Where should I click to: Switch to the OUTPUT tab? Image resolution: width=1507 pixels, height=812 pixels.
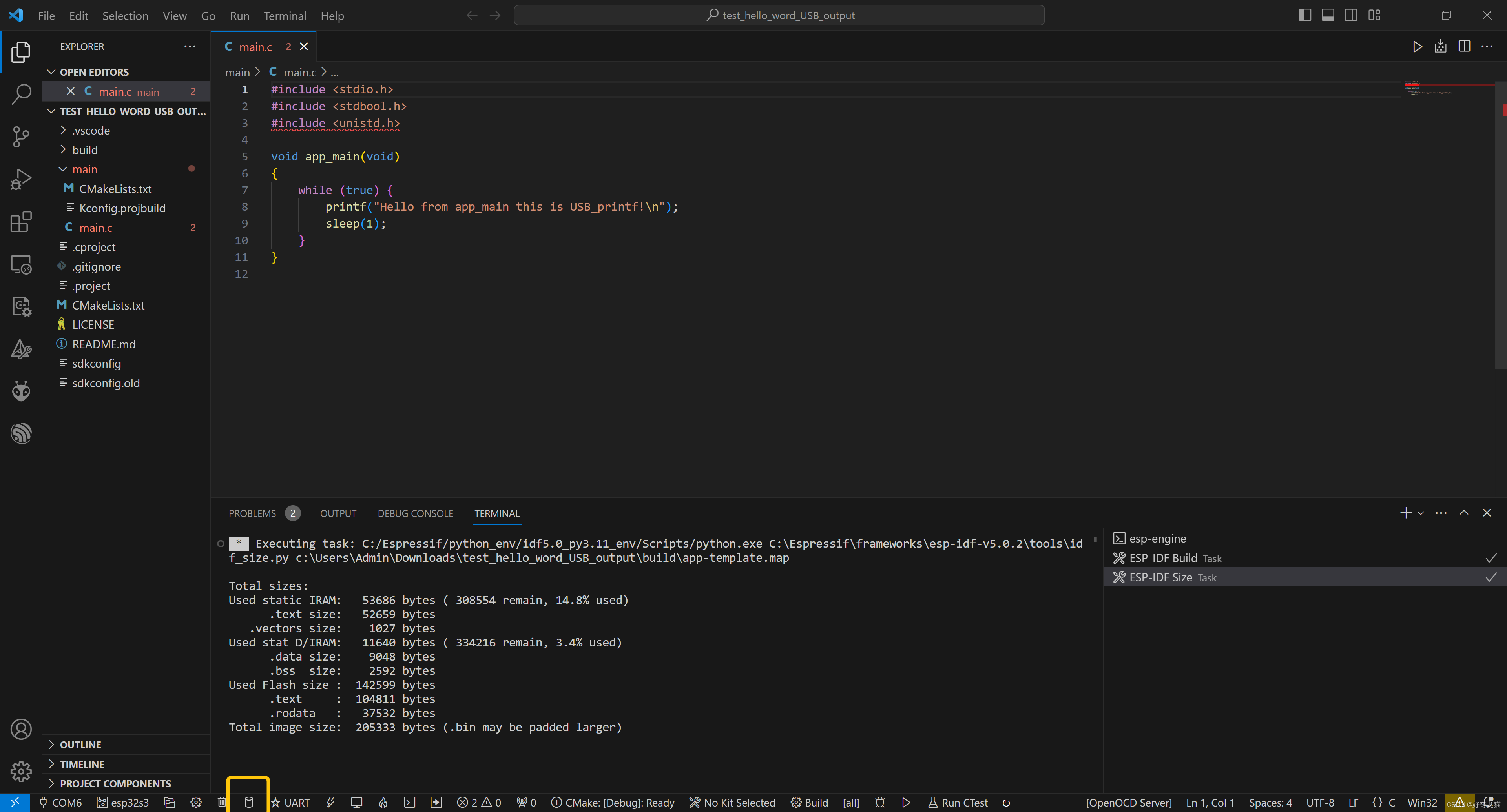click(x=338, y=513)
